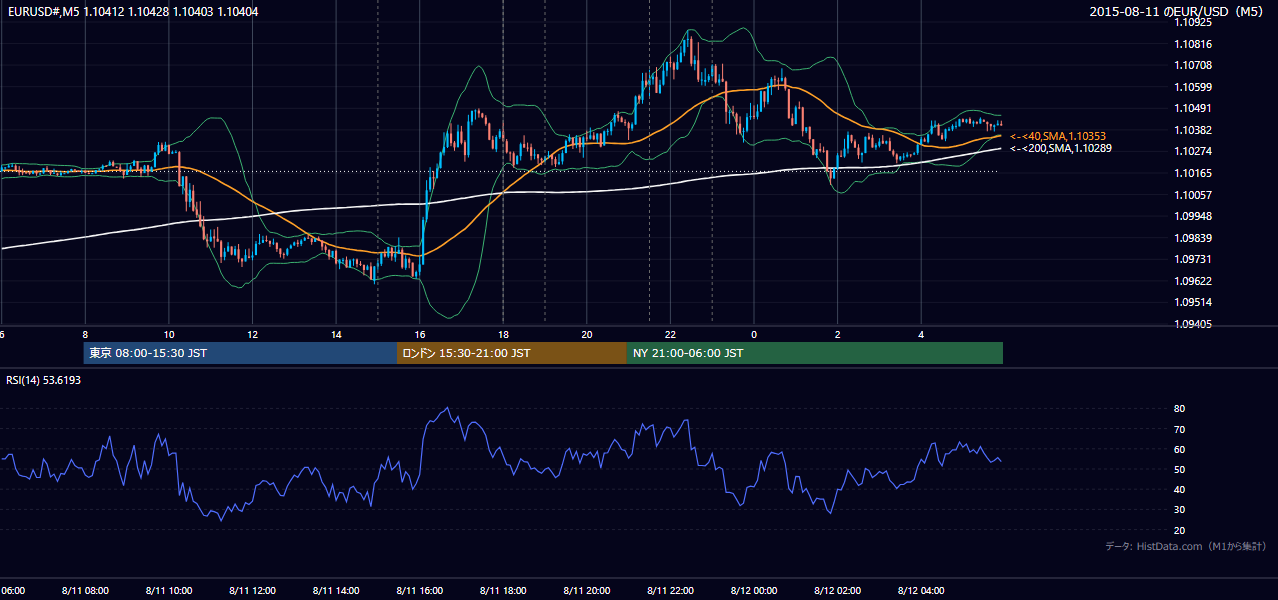
Task: Click the RSI(14) 53.6193 indicator label
Action: (44, 380)
